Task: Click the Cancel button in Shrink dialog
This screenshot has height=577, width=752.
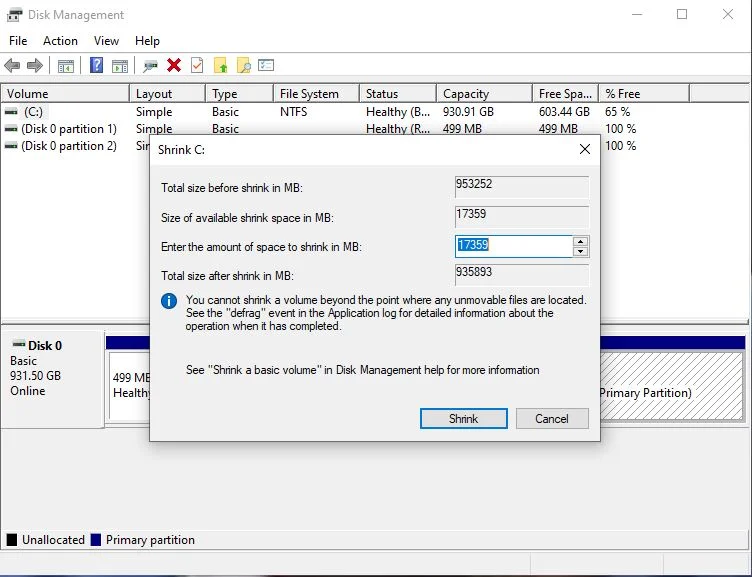Action: point(552,419)
